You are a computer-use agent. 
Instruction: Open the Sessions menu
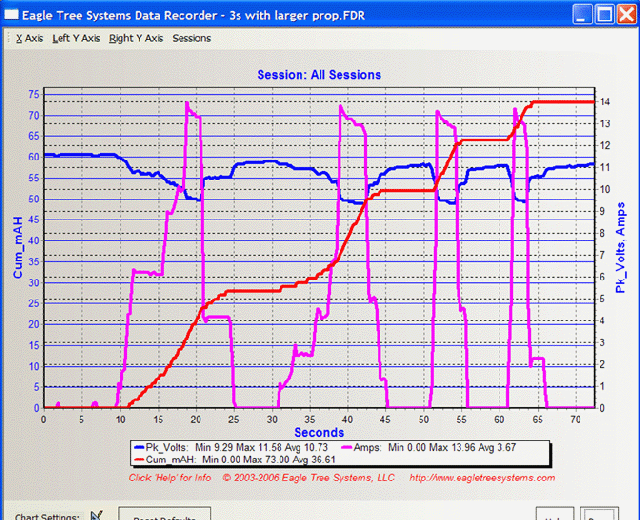[191, 38]
